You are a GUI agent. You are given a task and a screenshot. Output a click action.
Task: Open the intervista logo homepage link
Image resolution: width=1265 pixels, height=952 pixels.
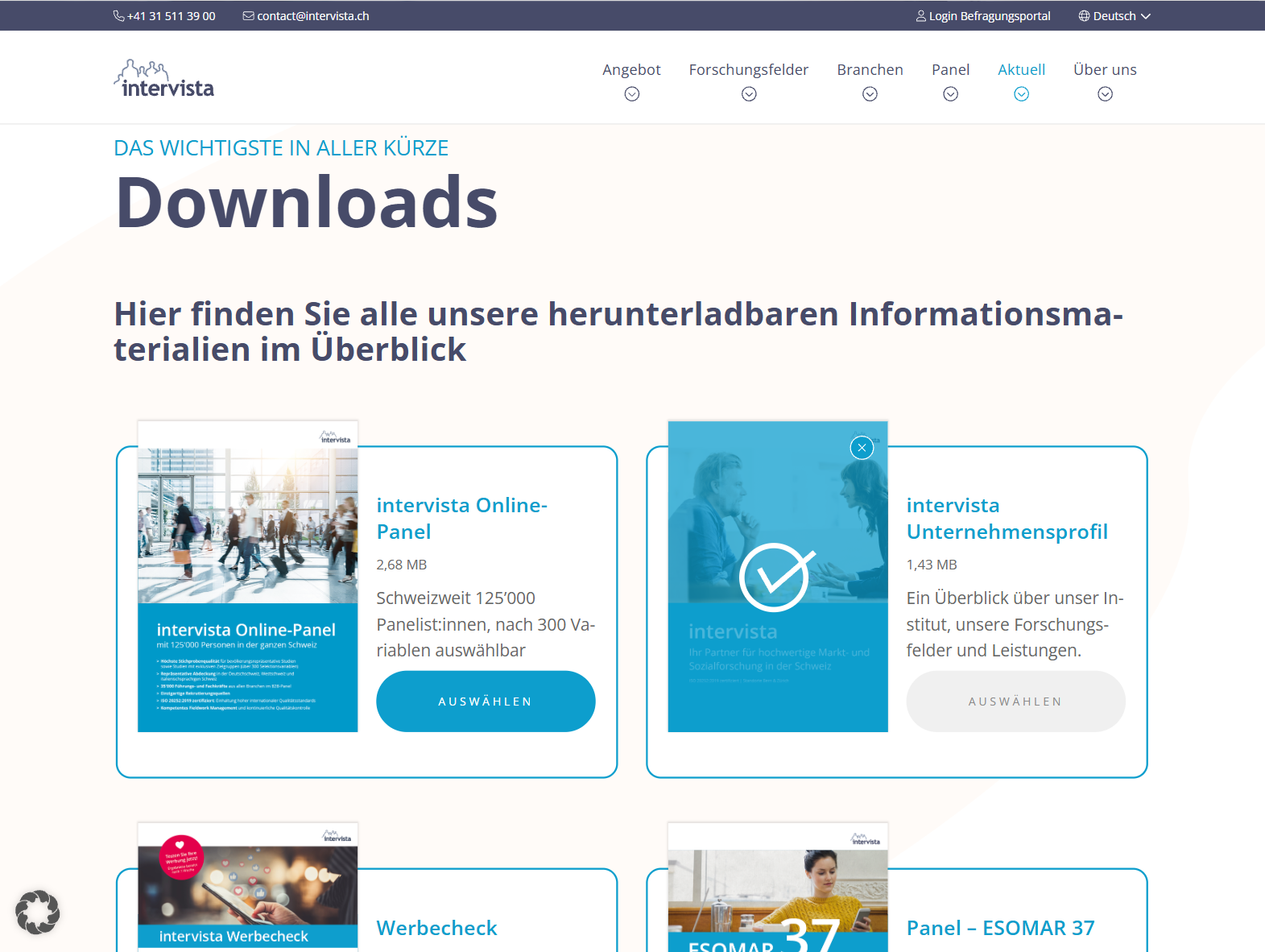164,78
